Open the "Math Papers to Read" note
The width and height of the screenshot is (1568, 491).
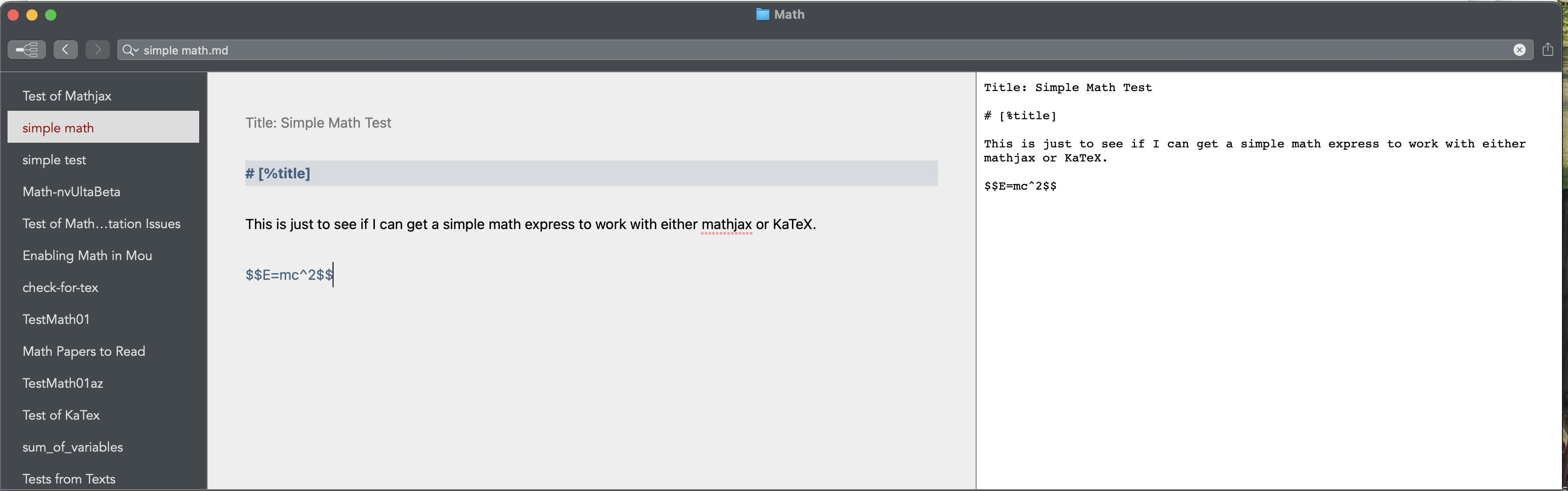[x=84, y=352]
